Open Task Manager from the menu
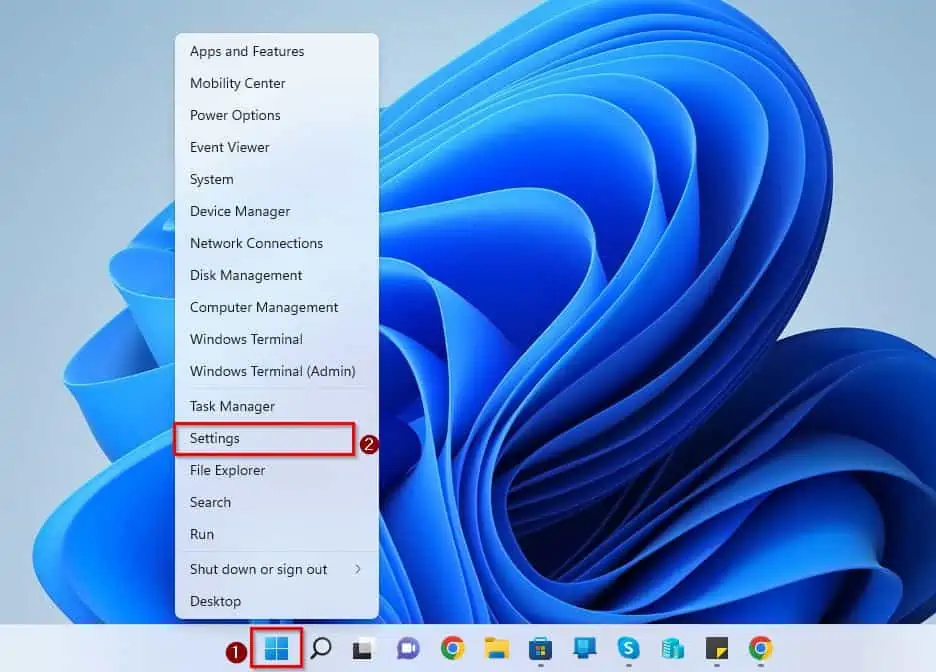 point(232,406)
